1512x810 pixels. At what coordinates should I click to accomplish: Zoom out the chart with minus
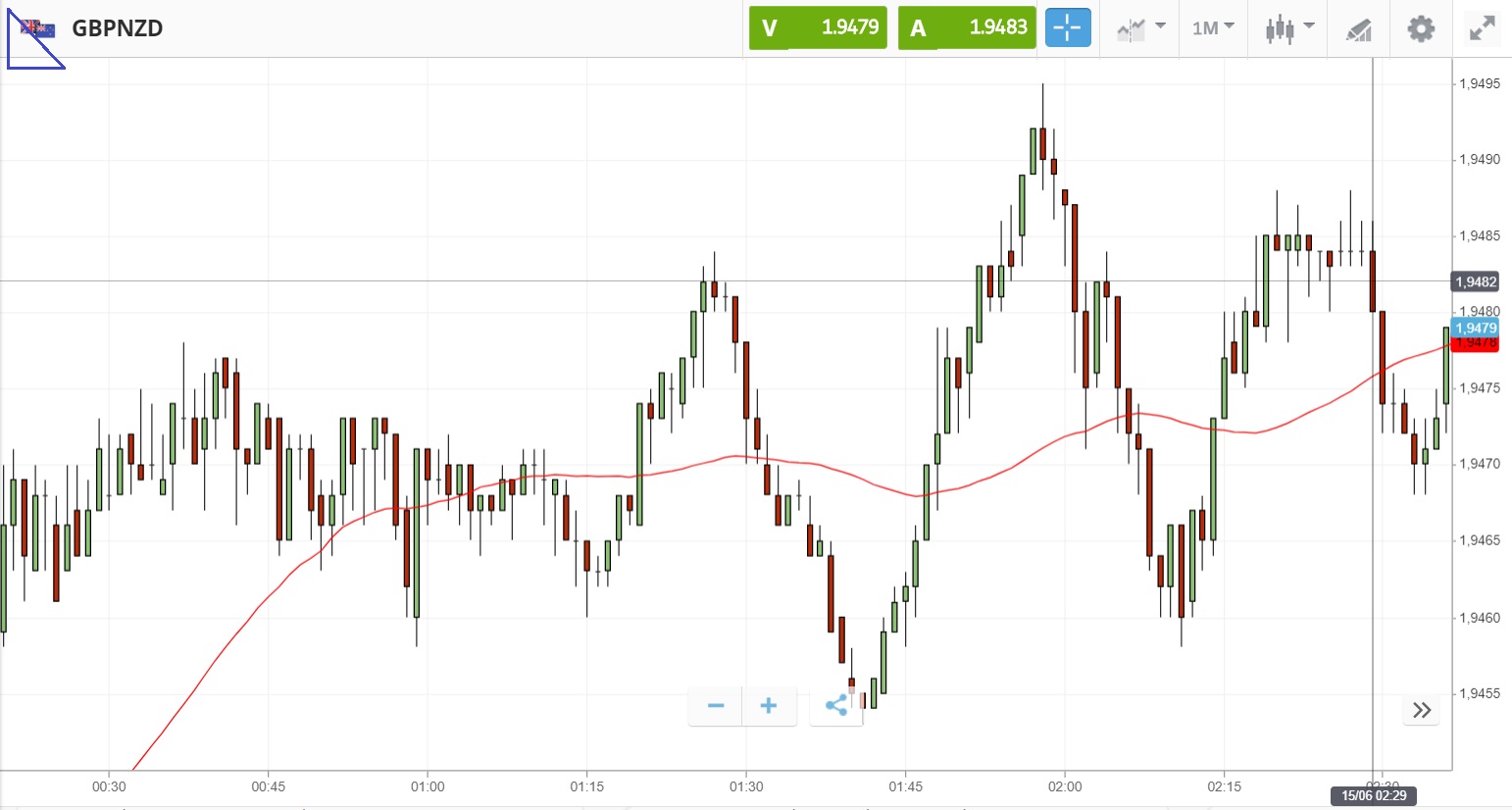point(716,706)
